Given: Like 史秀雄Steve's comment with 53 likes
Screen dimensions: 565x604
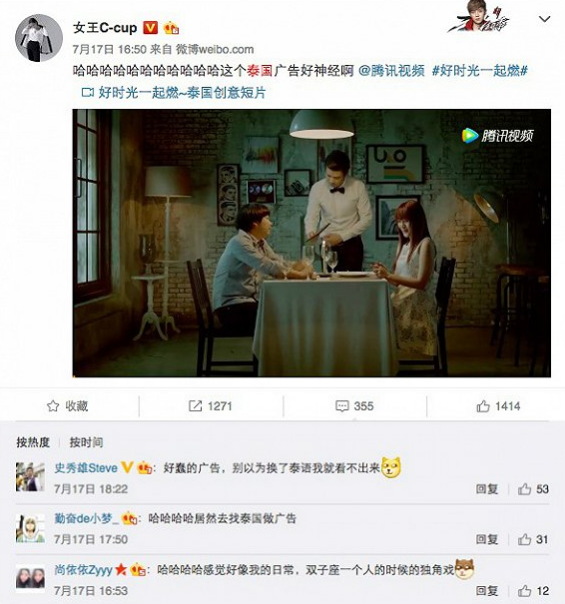Looking at the screenshot, I should [x=524, y=489].
